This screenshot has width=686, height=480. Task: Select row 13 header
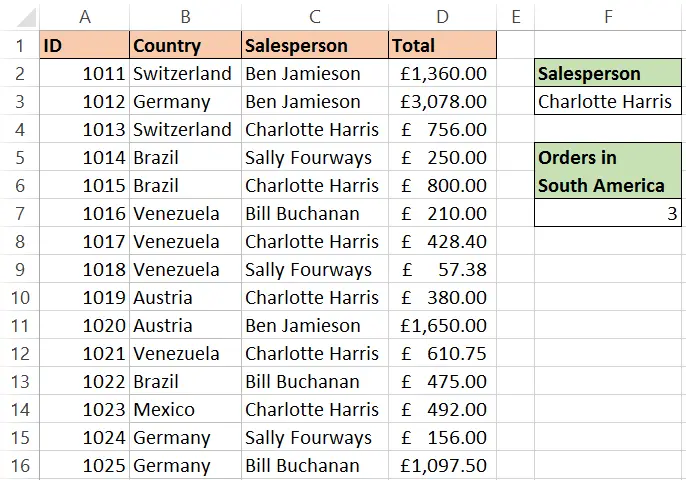(20, 382)
